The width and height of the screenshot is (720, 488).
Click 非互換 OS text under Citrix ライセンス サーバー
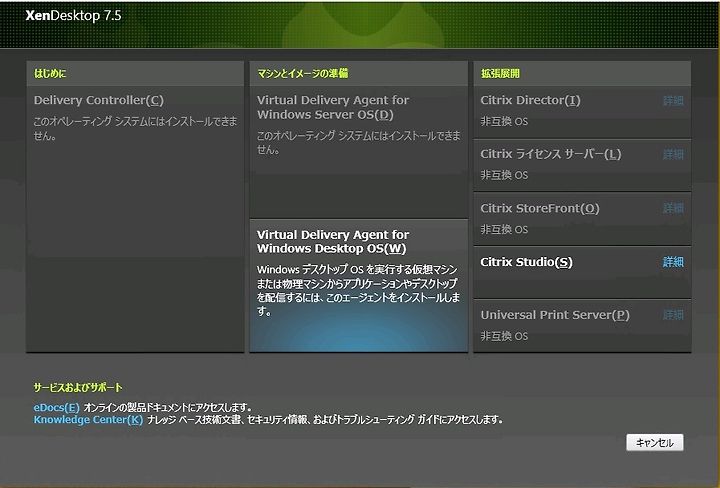coord(504,175)
